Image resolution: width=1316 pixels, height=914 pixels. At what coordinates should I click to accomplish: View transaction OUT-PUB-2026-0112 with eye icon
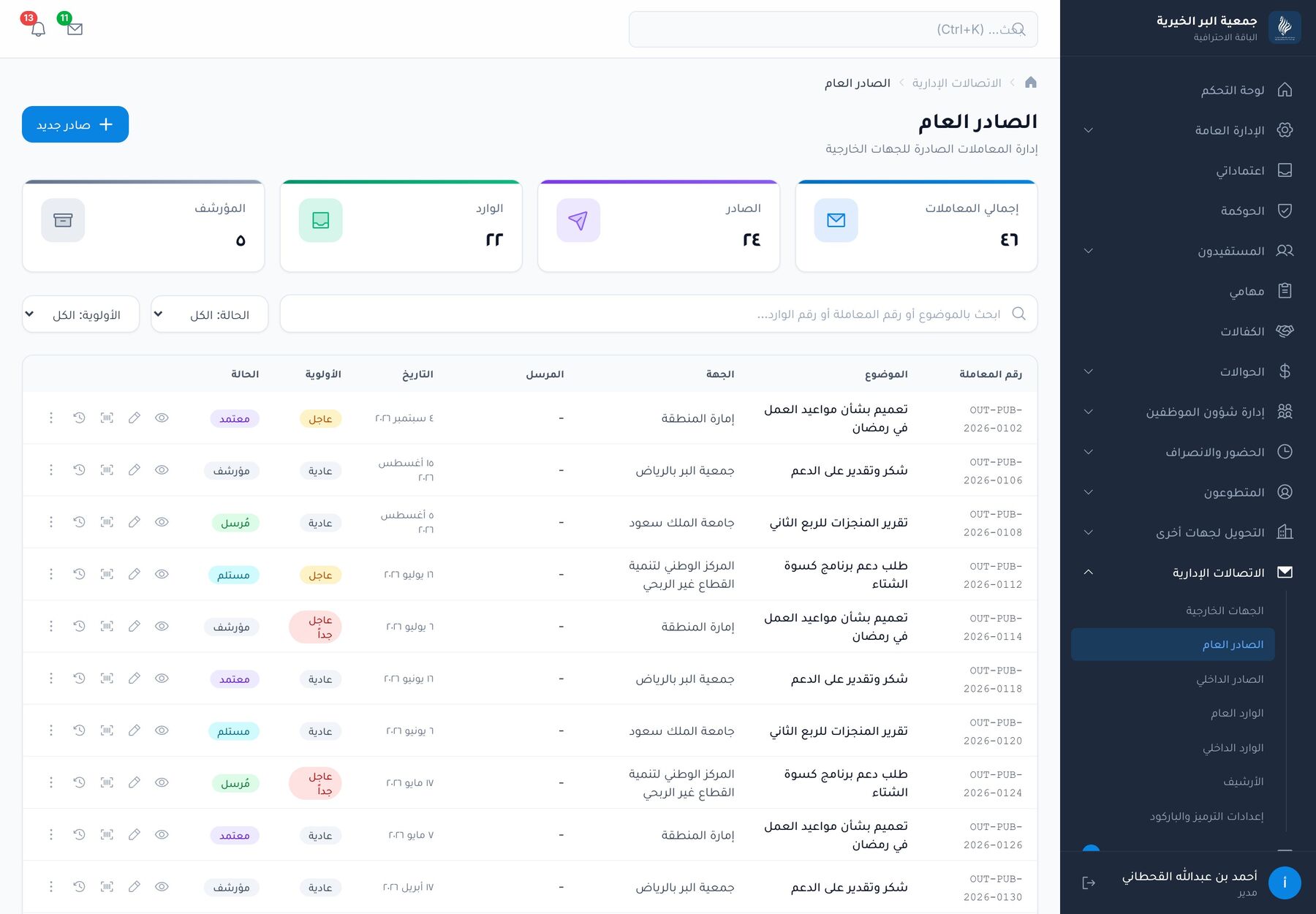click(x=162, y=574)
